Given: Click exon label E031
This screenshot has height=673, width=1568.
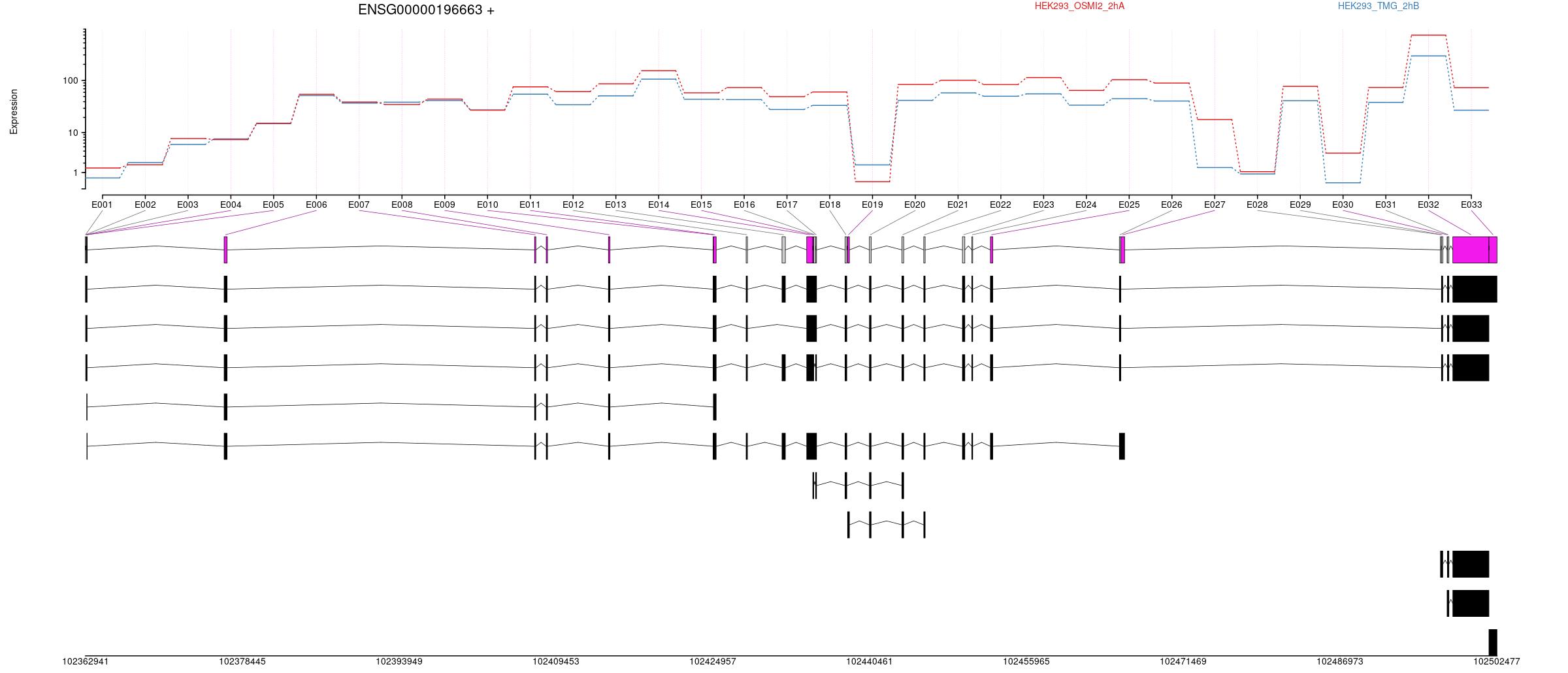Looking at the screenshot, I should [x=1386, y=205].
